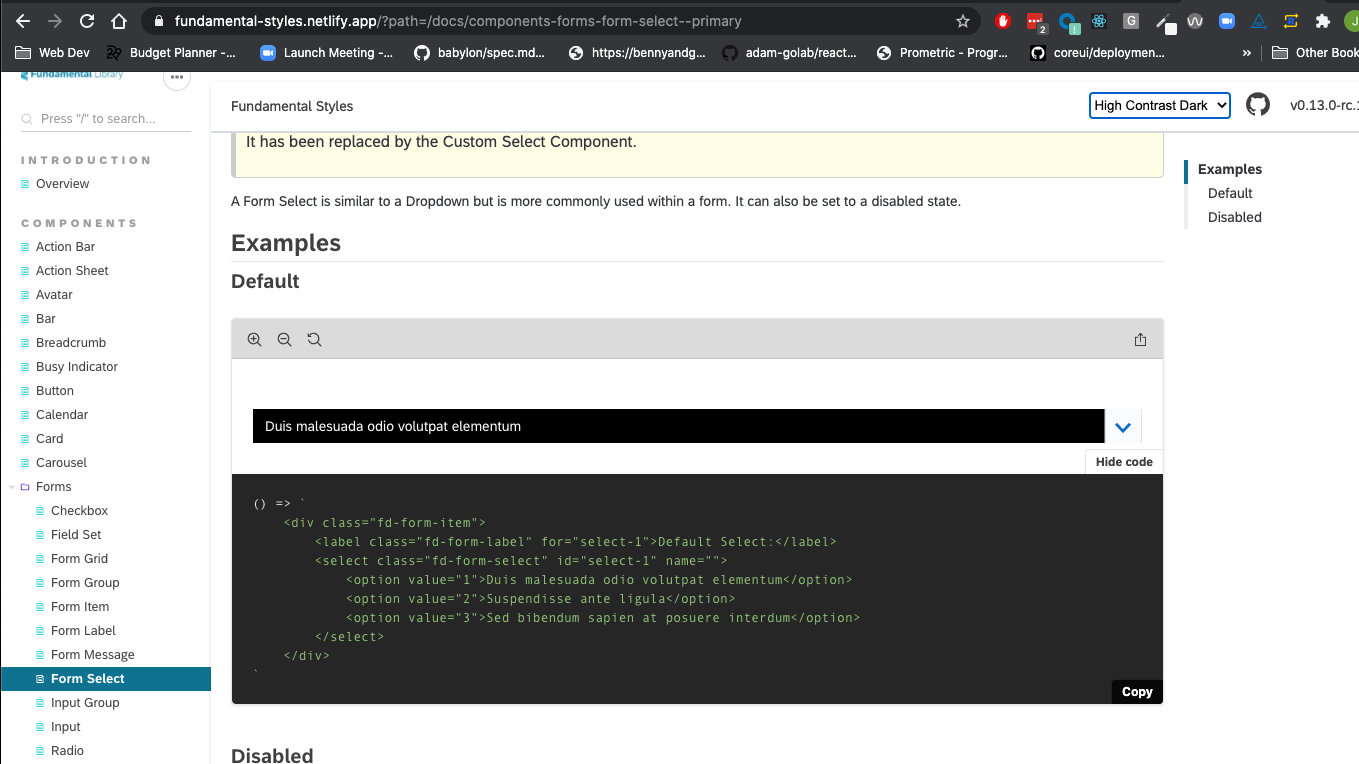Open the Budget Planner bookmark
Image resolution: width=1359 pixels, height=764 pixels.
click(170, 53)
